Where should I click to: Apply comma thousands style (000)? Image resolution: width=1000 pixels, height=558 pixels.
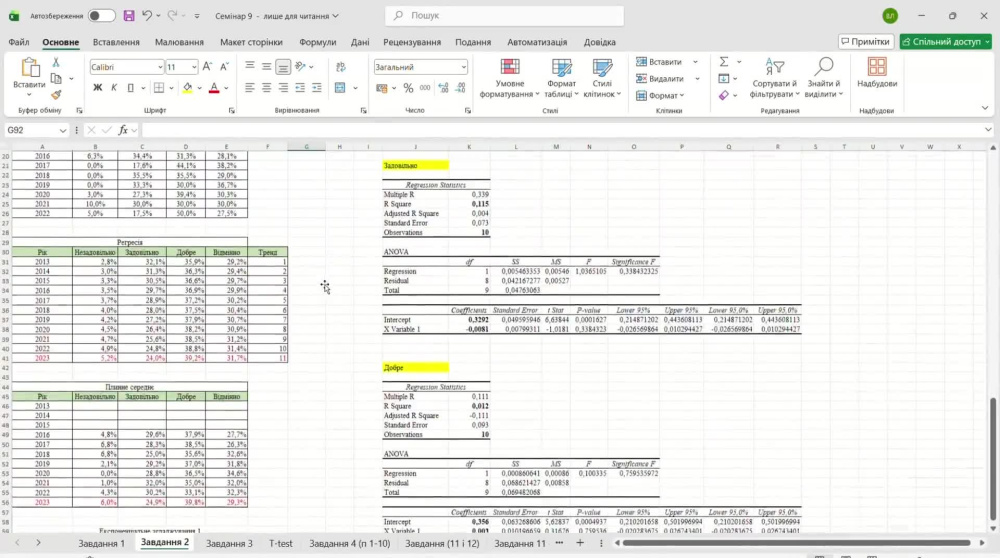point(425,88)
